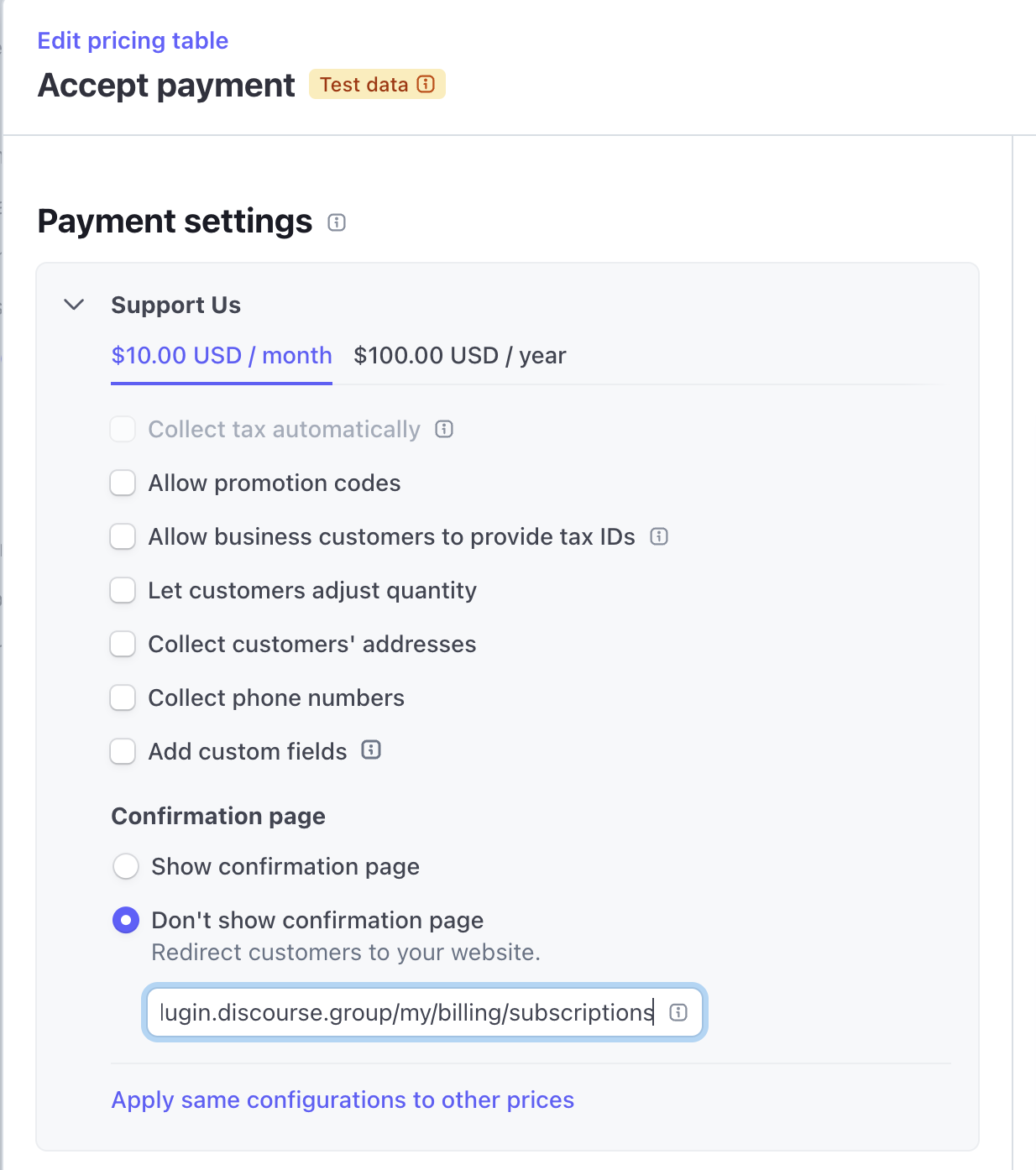This screenshot has width=1036, height=1170.
Task: Click info icon next to Payment settings
Action: [337, 222]
